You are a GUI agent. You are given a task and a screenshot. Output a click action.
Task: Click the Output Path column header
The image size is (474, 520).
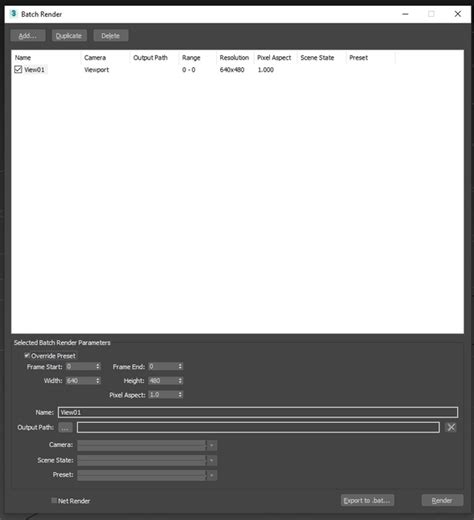pos(150,58)
